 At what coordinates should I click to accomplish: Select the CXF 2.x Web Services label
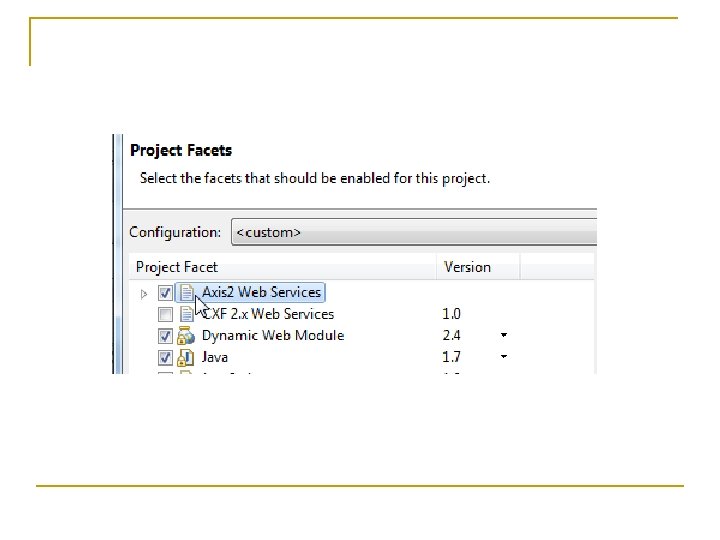[x=268, y=314]
